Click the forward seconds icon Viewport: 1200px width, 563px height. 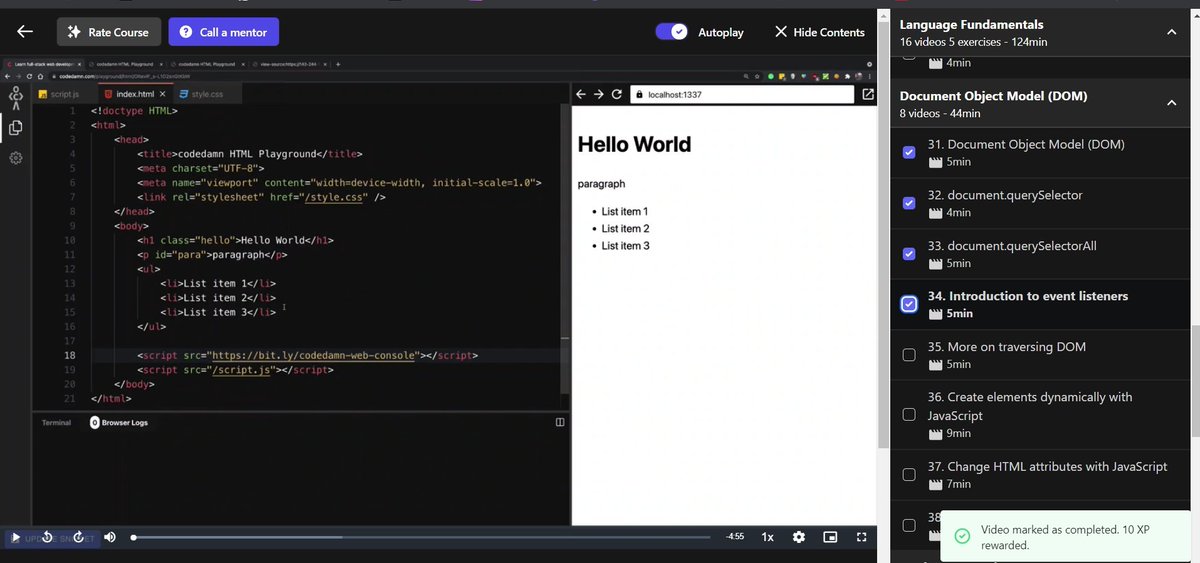pyautogui.click(x=78, y=537)
